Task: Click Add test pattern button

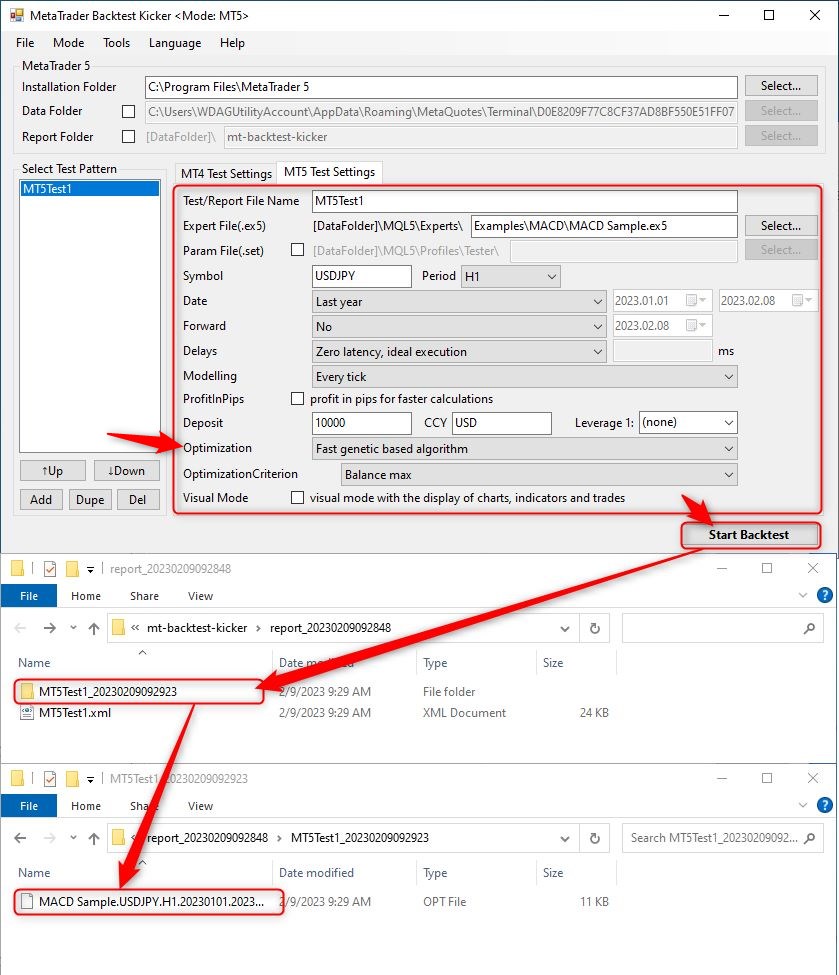Action: click(41, 499)
